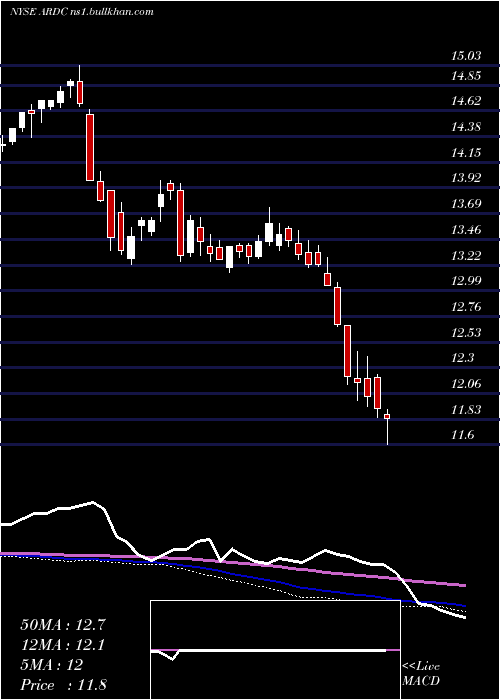500x700 pixels.
Task: Click the NYSE ARDC ns1.bullkhan.com title text
Action: tap(82, 12)
